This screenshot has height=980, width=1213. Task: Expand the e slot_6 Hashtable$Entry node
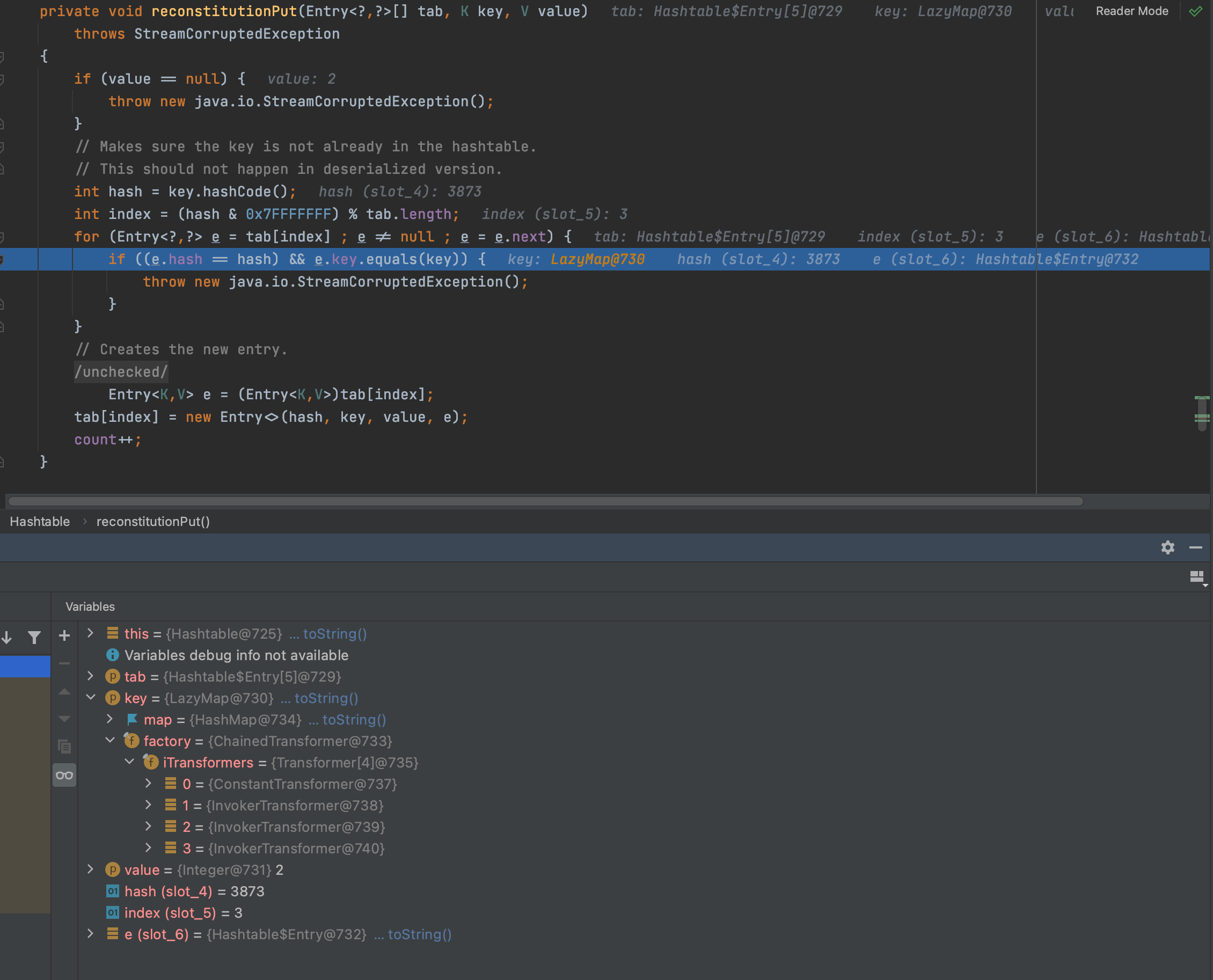[x=90, y=933]
